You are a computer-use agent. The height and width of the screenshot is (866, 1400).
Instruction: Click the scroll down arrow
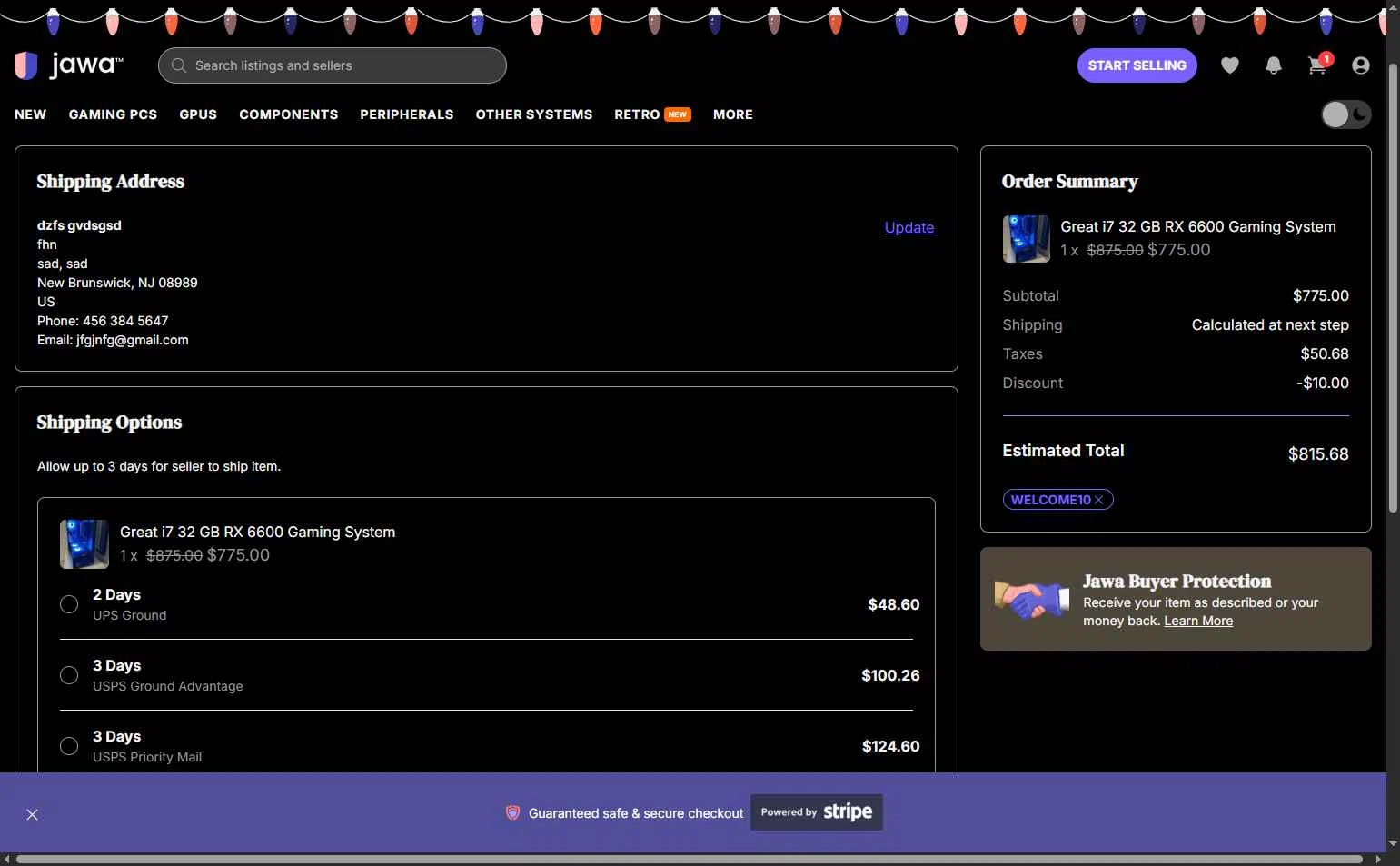click(1393, 843)
